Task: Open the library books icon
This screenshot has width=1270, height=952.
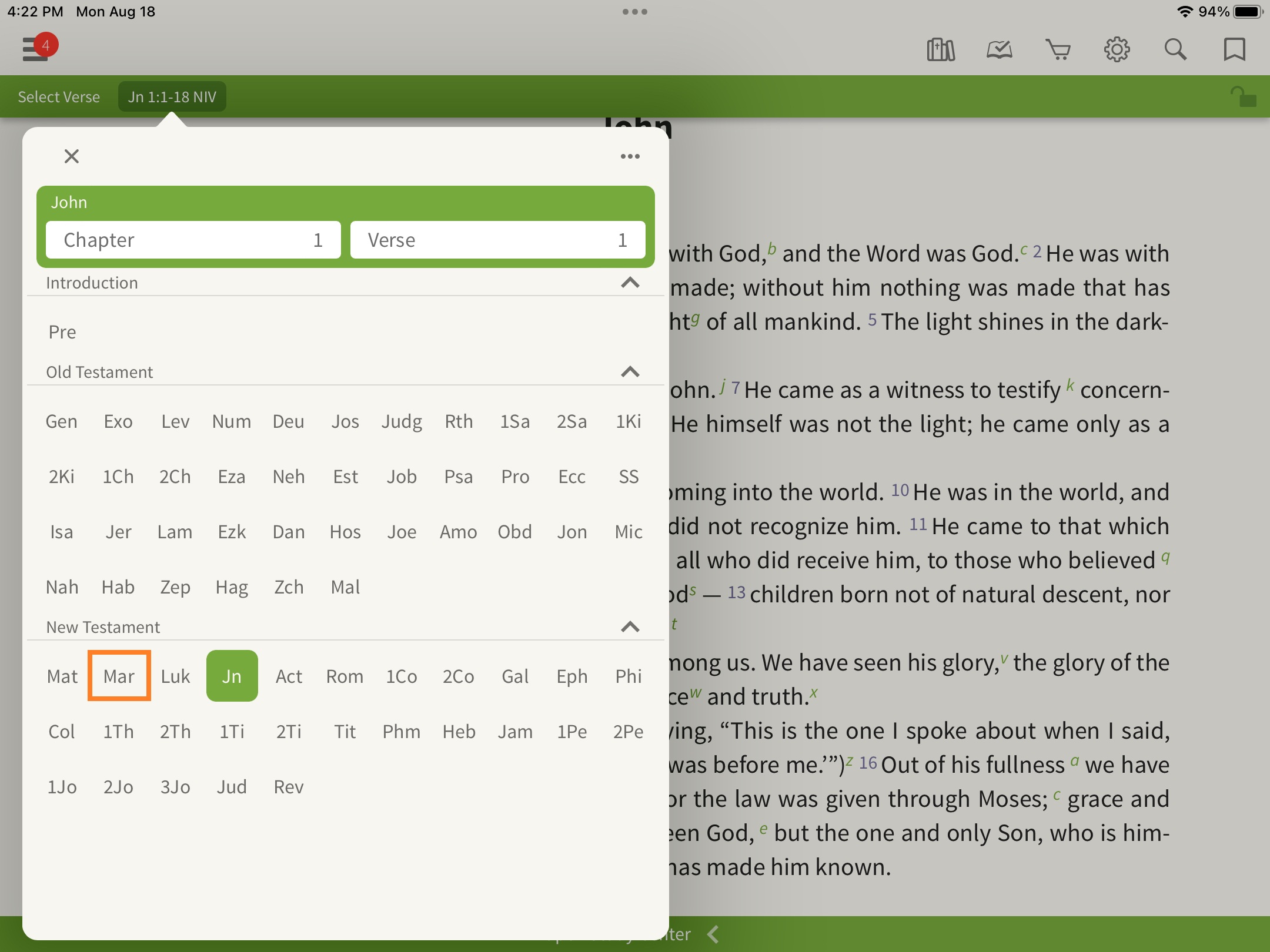Action: [940, 49]
